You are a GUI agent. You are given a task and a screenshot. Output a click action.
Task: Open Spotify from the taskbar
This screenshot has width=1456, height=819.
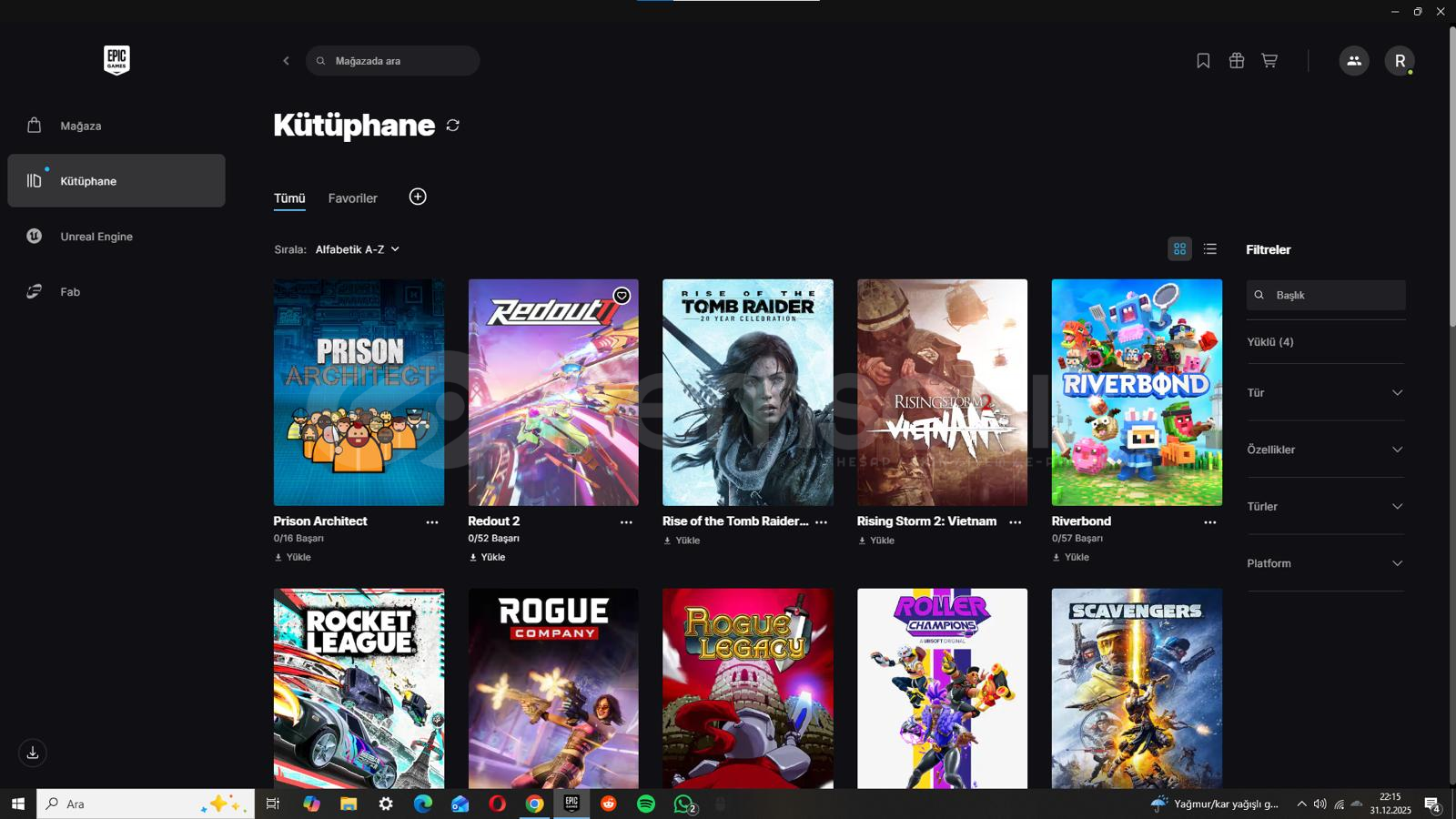coord(646,804)
